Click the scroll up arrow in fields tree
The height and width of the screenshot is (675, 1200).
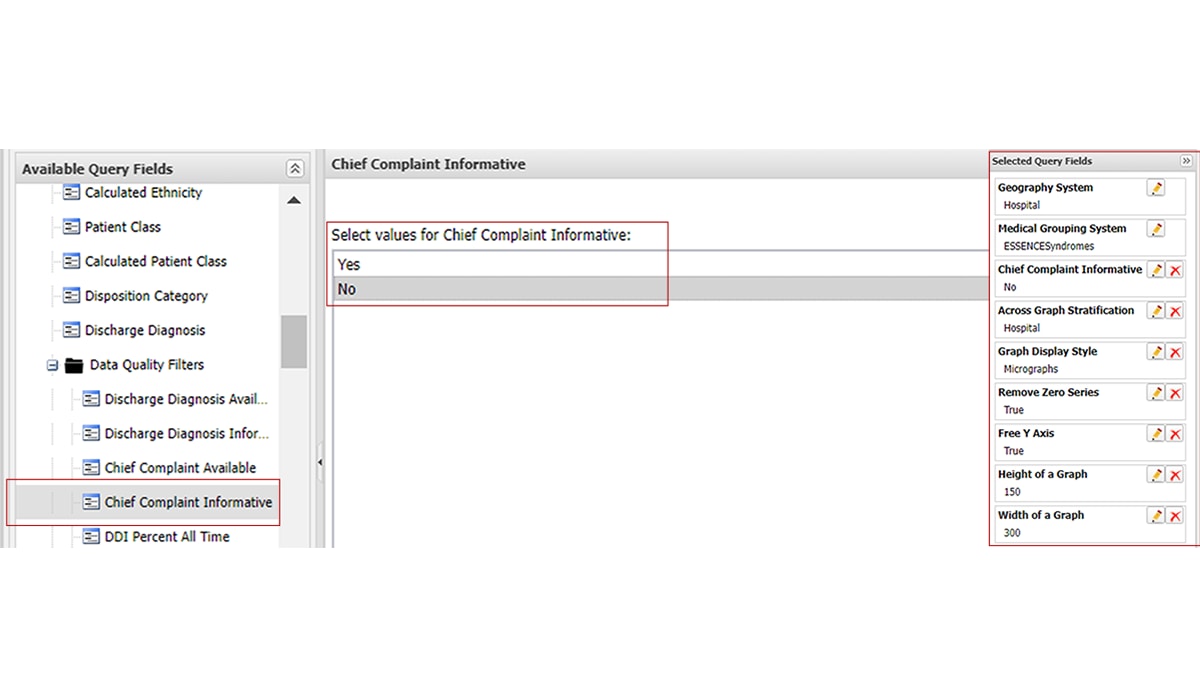pyautogui.click(x=294, y=201)
